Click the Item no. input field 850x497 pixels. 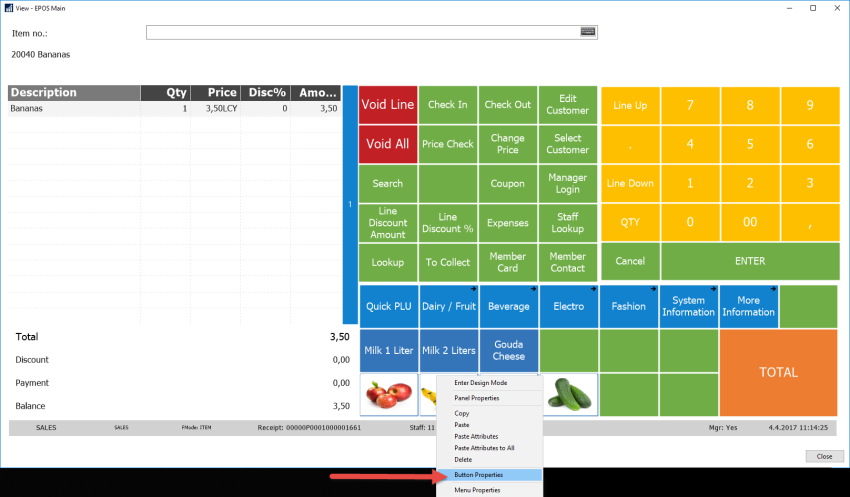[372, 33]
